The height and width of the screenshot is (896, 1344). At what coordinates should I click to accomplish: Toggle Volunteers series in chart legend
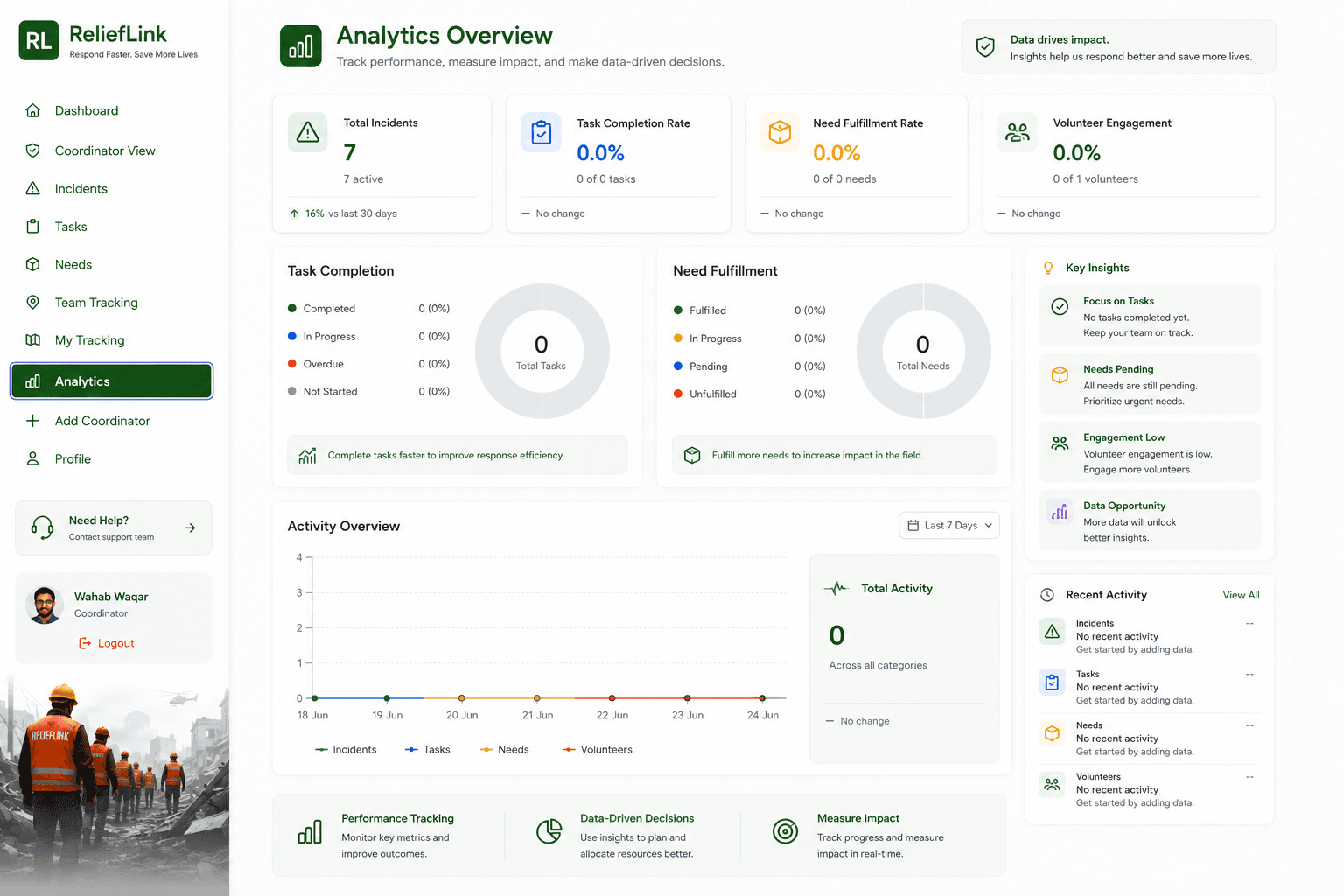pyautogui.click(x=598, y=750)
